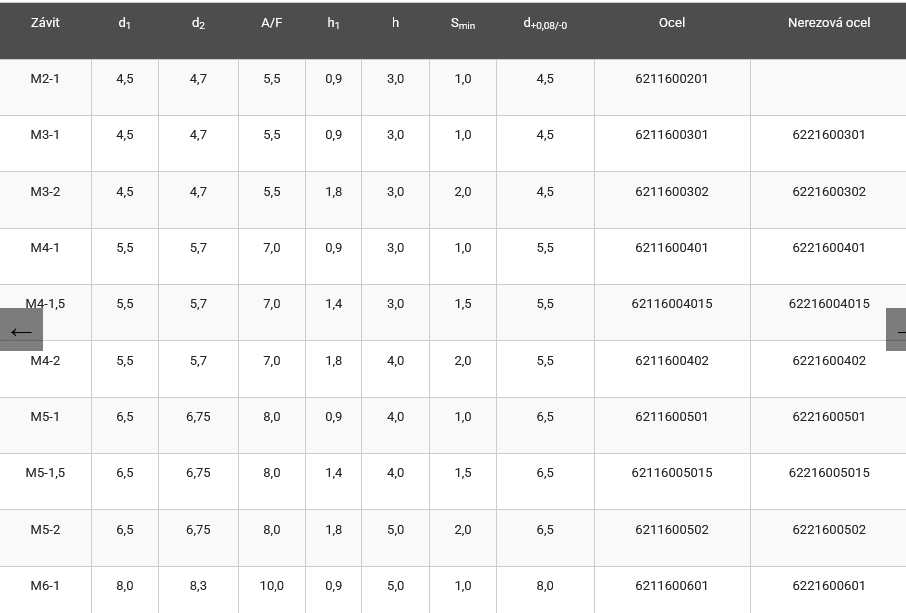
Task: Open stainless part number 62216005015
Action: pyautogui.click(x=828, y=473)
